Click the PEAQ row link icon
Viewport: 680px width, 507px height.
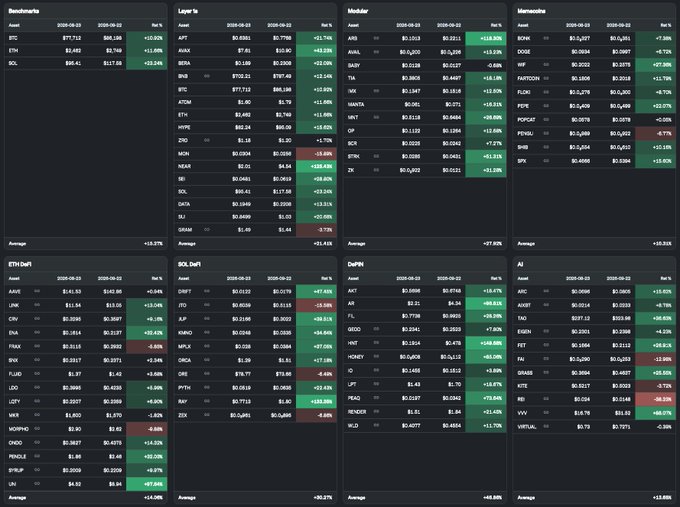click(376, 398)
